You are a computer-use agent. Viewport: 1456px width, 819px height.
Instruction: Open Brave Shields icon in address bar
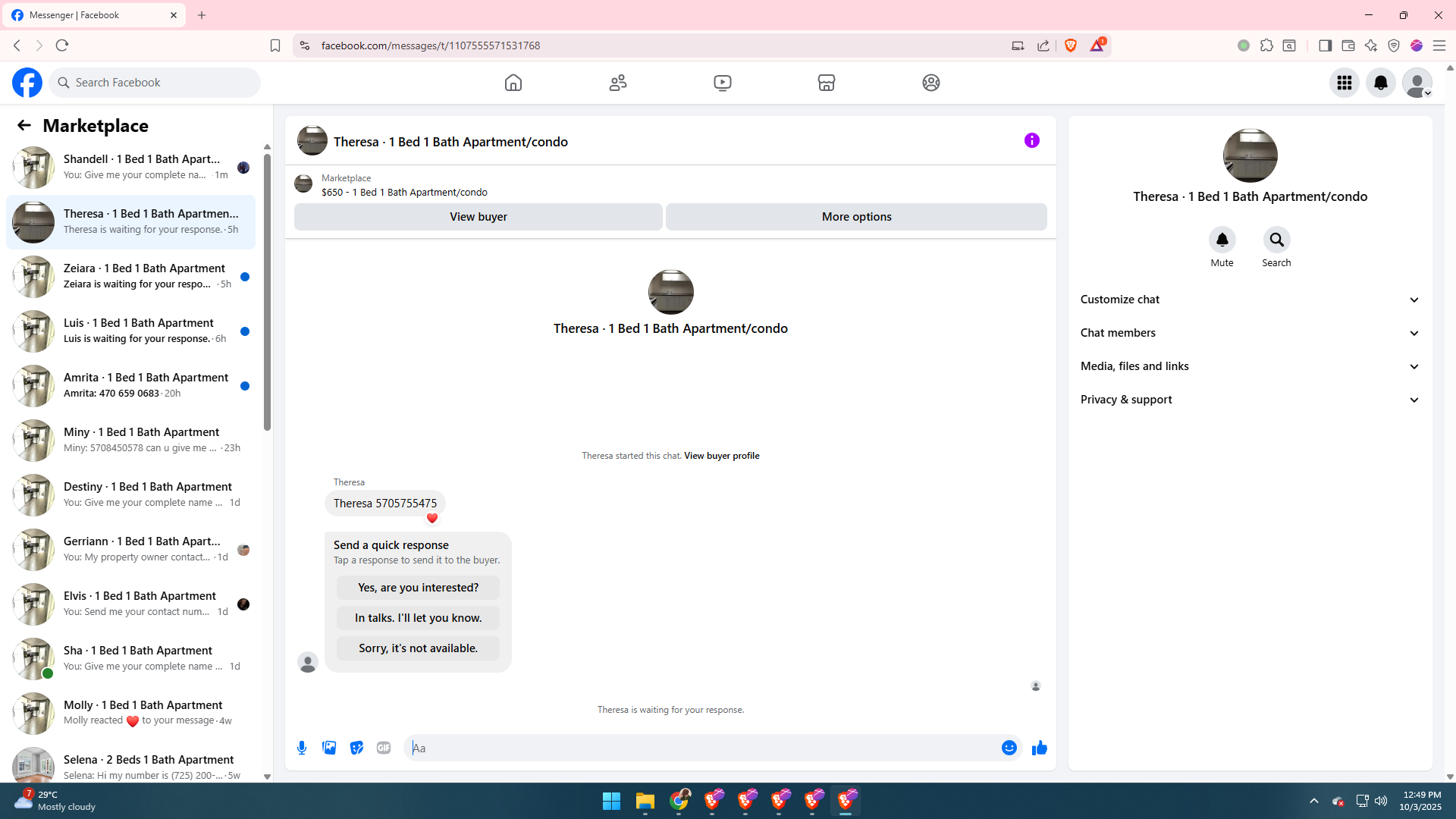pyautogui.click(x=1071, y=45)
